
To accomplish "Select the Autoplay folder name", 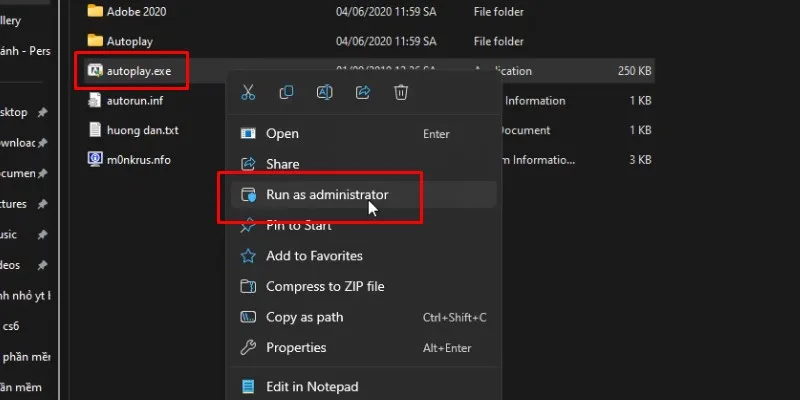I will coord(130,41).
